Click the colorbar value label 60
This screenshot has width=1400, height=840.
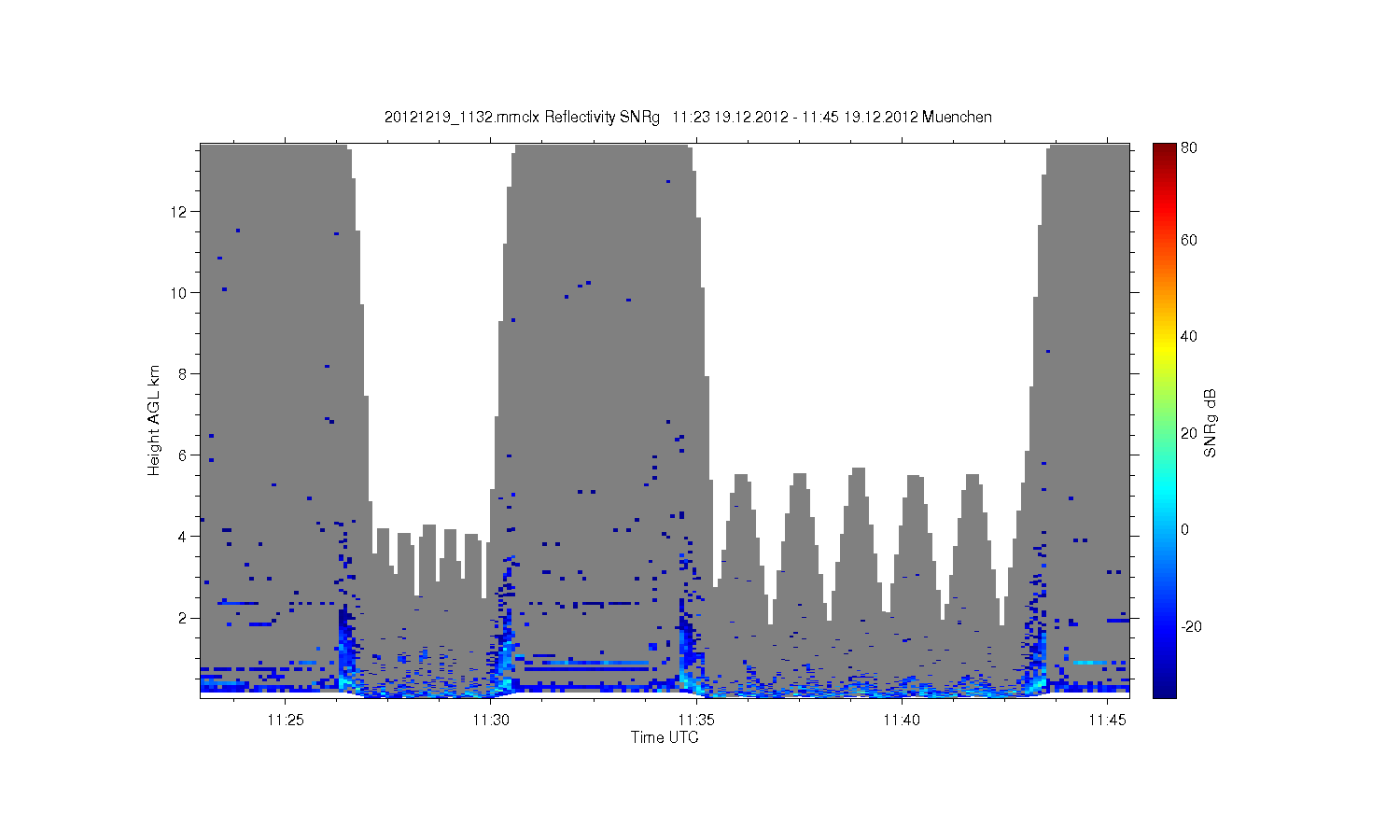pos(1189,240)
